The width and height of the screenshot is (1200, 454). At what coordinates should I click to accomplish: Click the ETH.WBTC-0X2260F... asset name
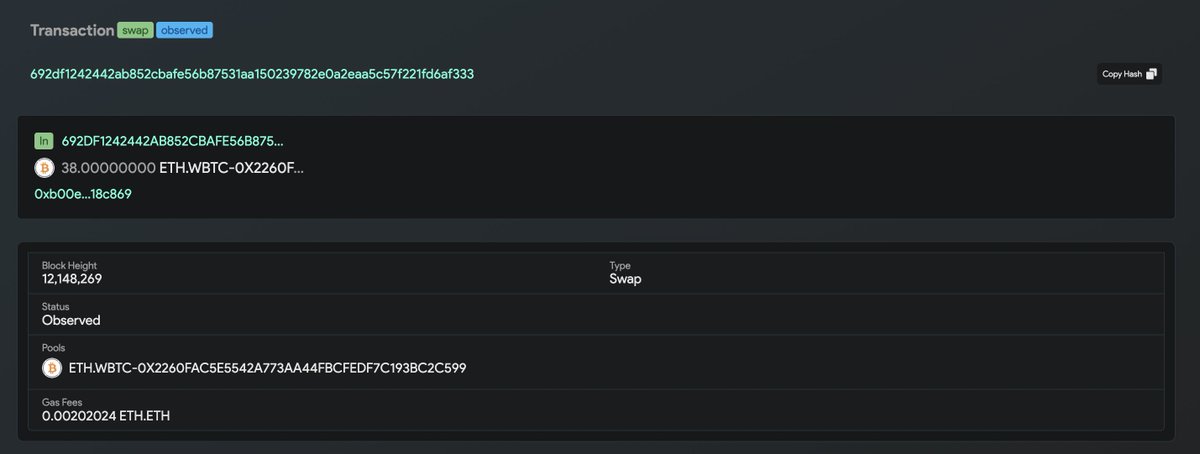[x=231, y=167]
